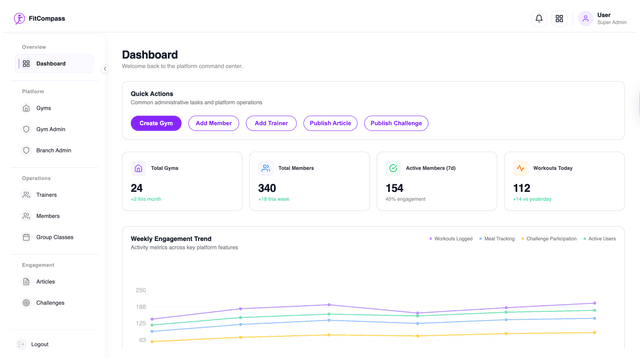This screenshot has width=640, height=363.
Task: Open the Group Classes section
Action: click(x=54, y=237)
